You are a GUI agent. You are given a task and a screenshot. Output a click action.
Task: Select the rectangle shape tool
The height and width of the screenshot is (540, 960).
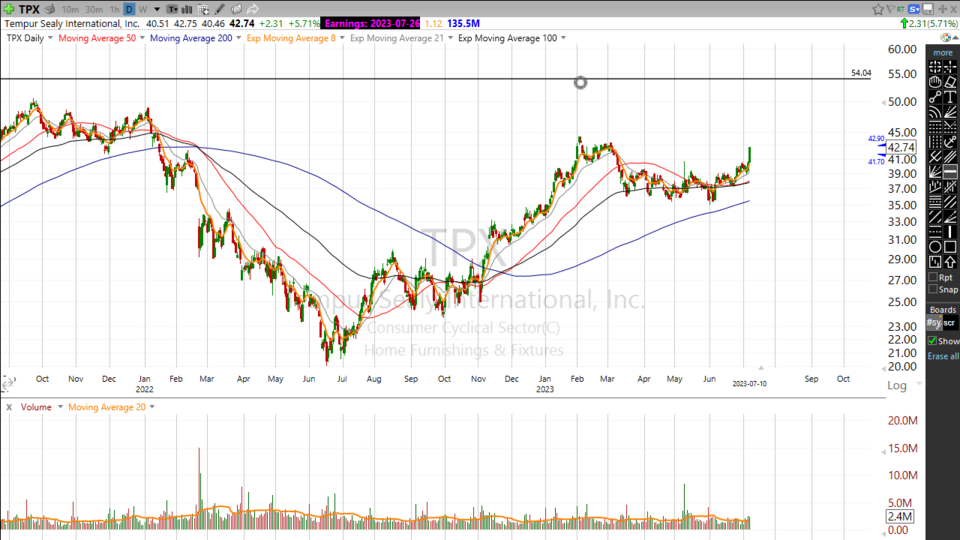pyautogui.click(x=950, y=247)
